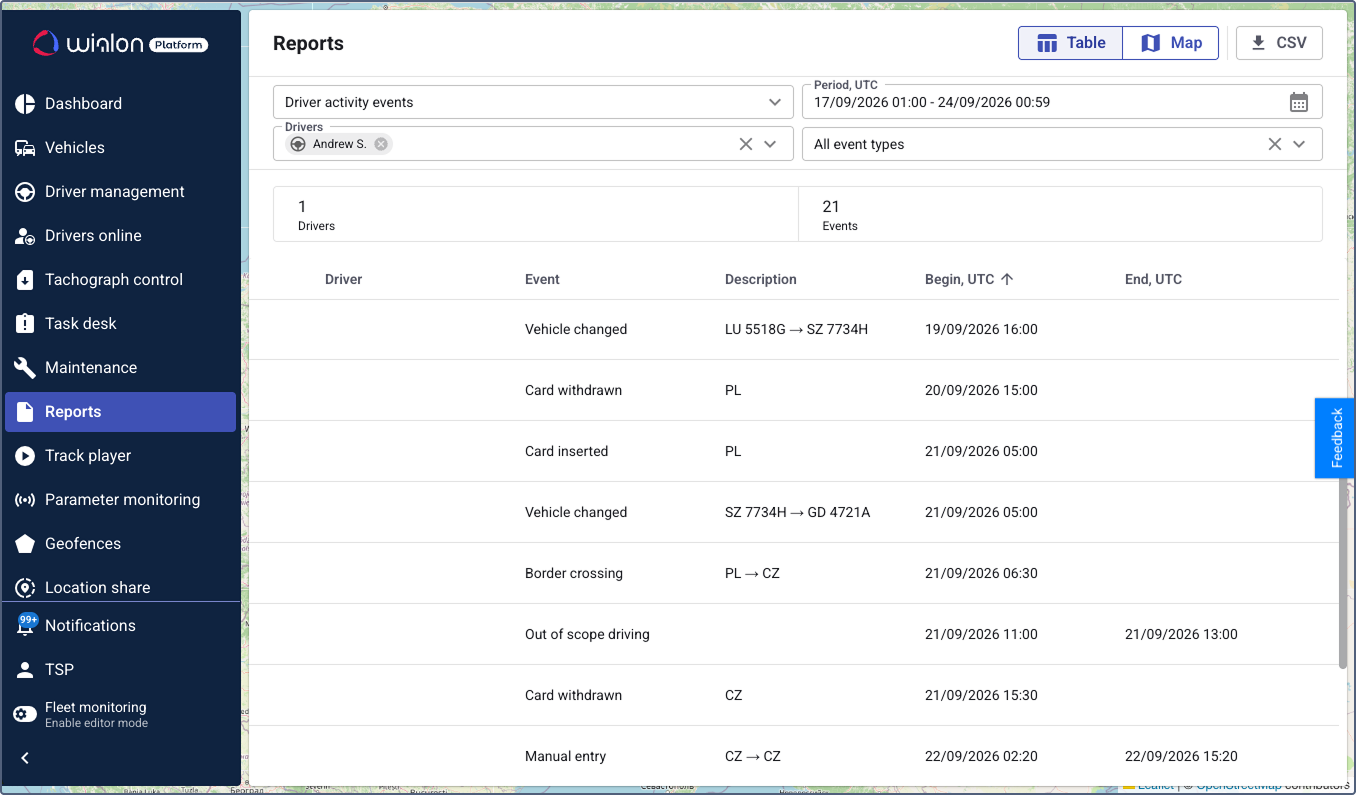Screen dimensions: 1356x795
Task: Switch to the Map view tab
Action: point(1171,43)
